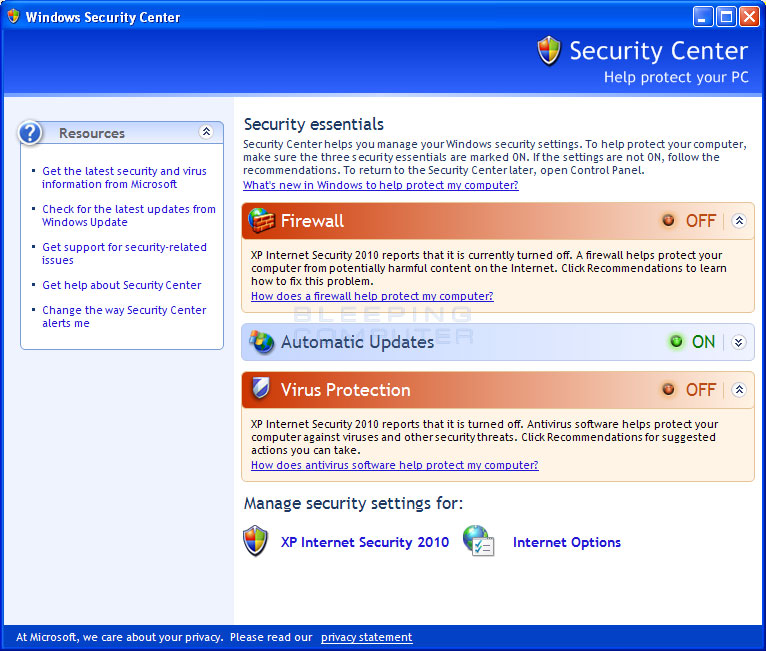Screen dimensions: 766x651
Task: Click the Firewall brick wall icon
Action: (x=261, y=220)
